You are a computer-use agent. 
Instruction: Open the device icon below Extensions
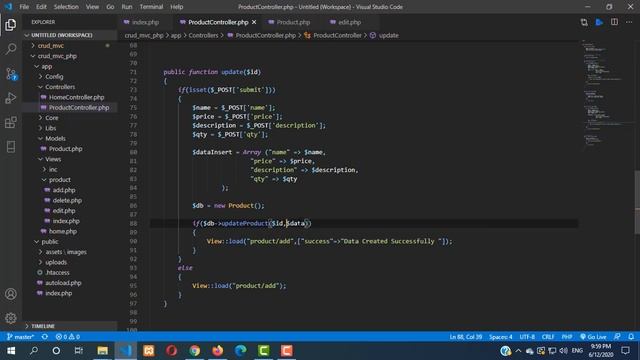pyautogui.click(x=11, y=147)
